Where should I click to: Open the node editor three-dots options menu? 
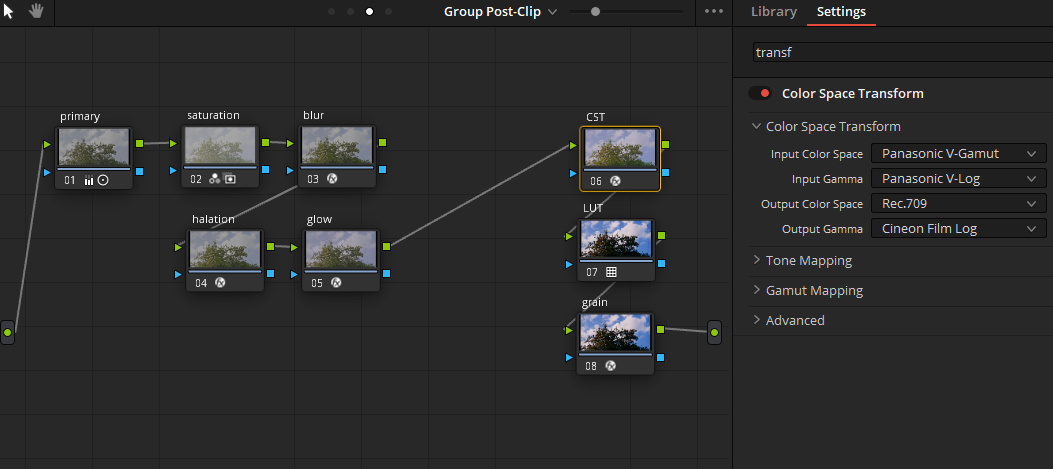point(714,11)
